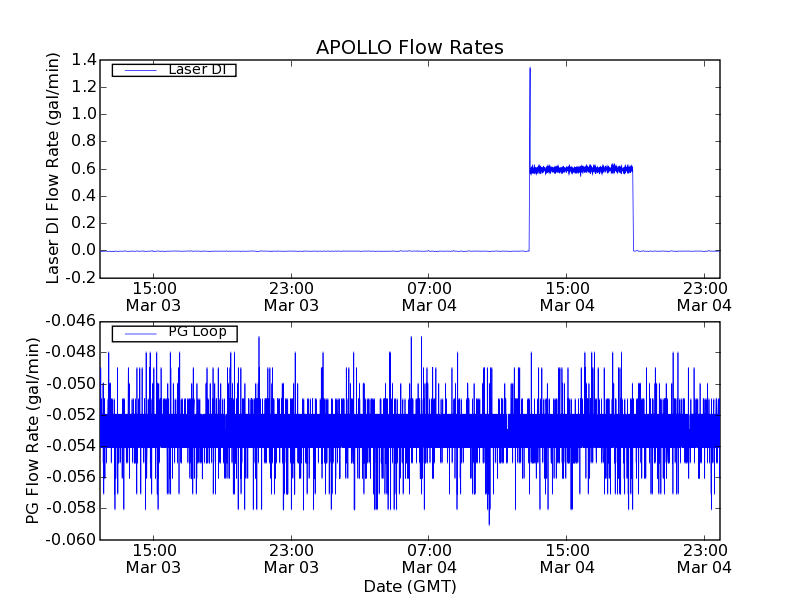
Task: Click the -0.2 tick on Laser DI axis
Action: tap(81, 278)
